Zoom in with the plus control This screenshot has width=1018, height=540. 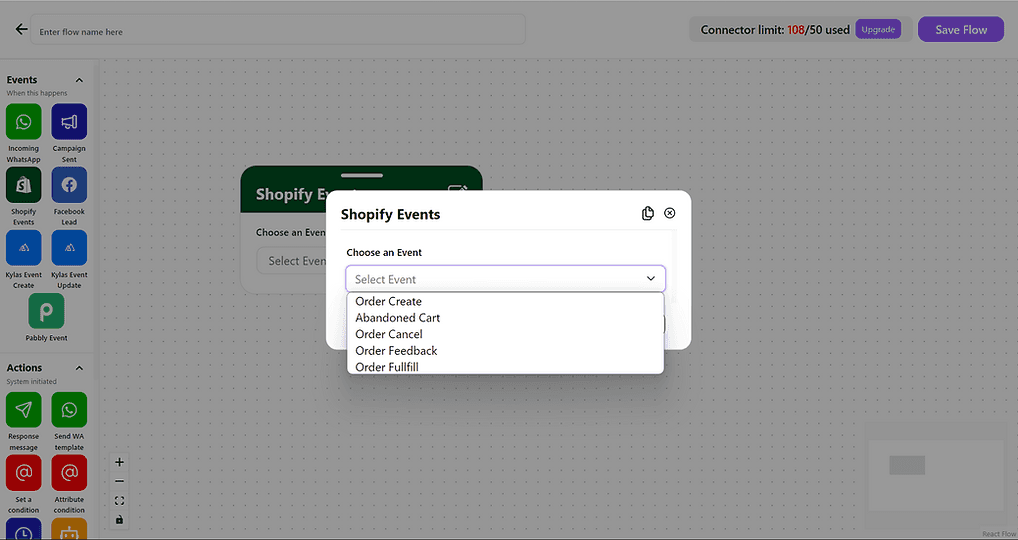119,462
